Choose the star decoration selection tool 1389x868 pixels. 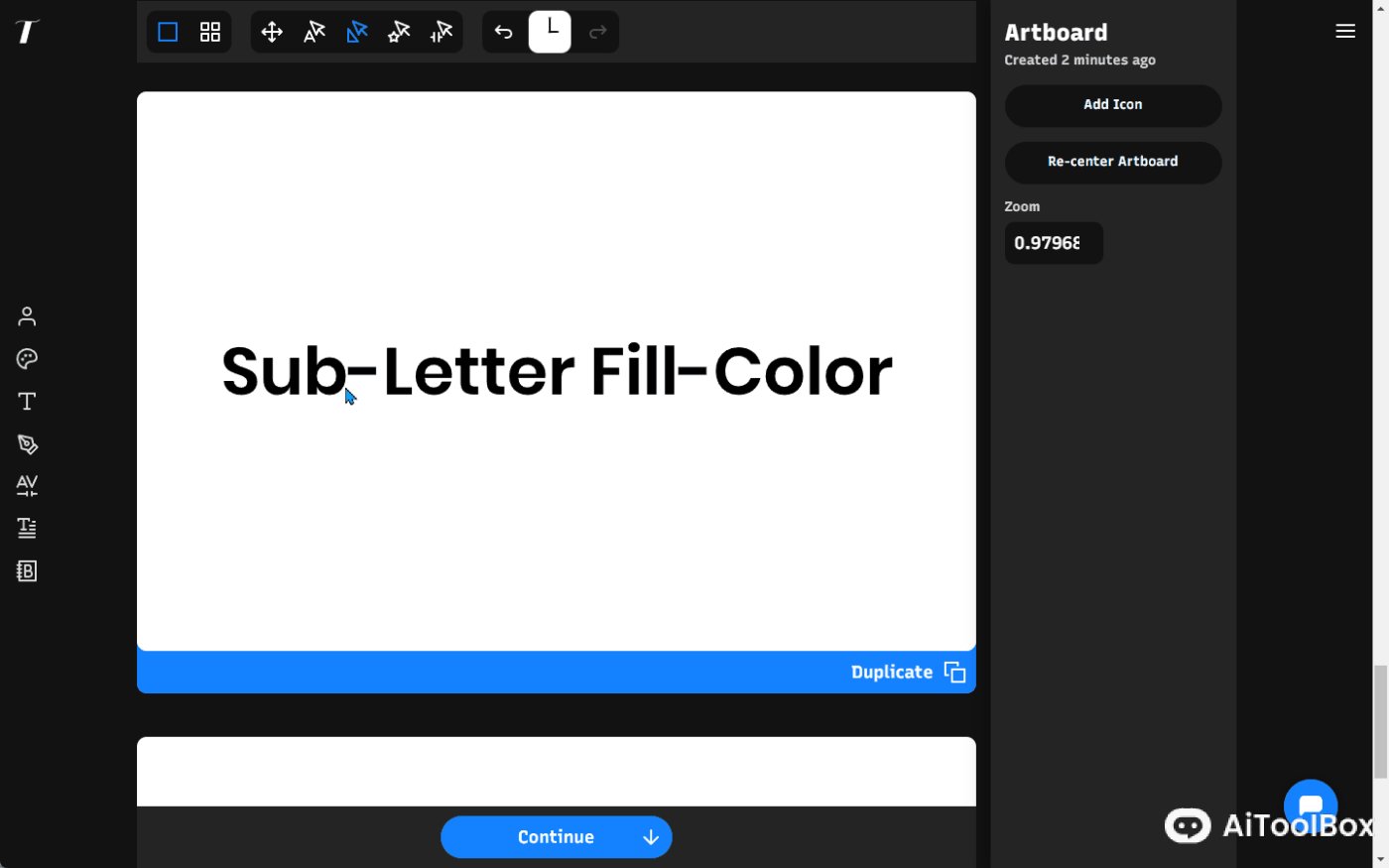coord(398,31)
